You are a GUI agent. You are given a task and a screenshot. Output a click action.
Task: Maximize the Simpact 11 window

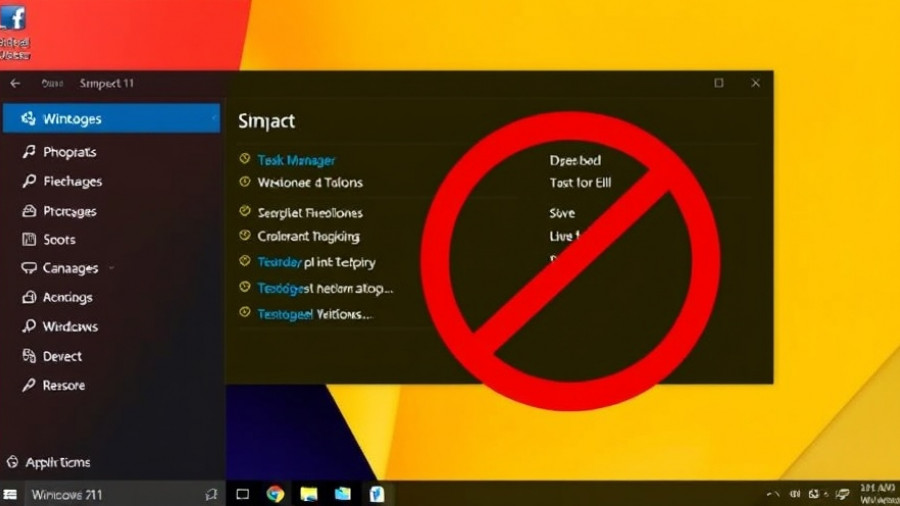pyautogui.click(x=719, y=83)
